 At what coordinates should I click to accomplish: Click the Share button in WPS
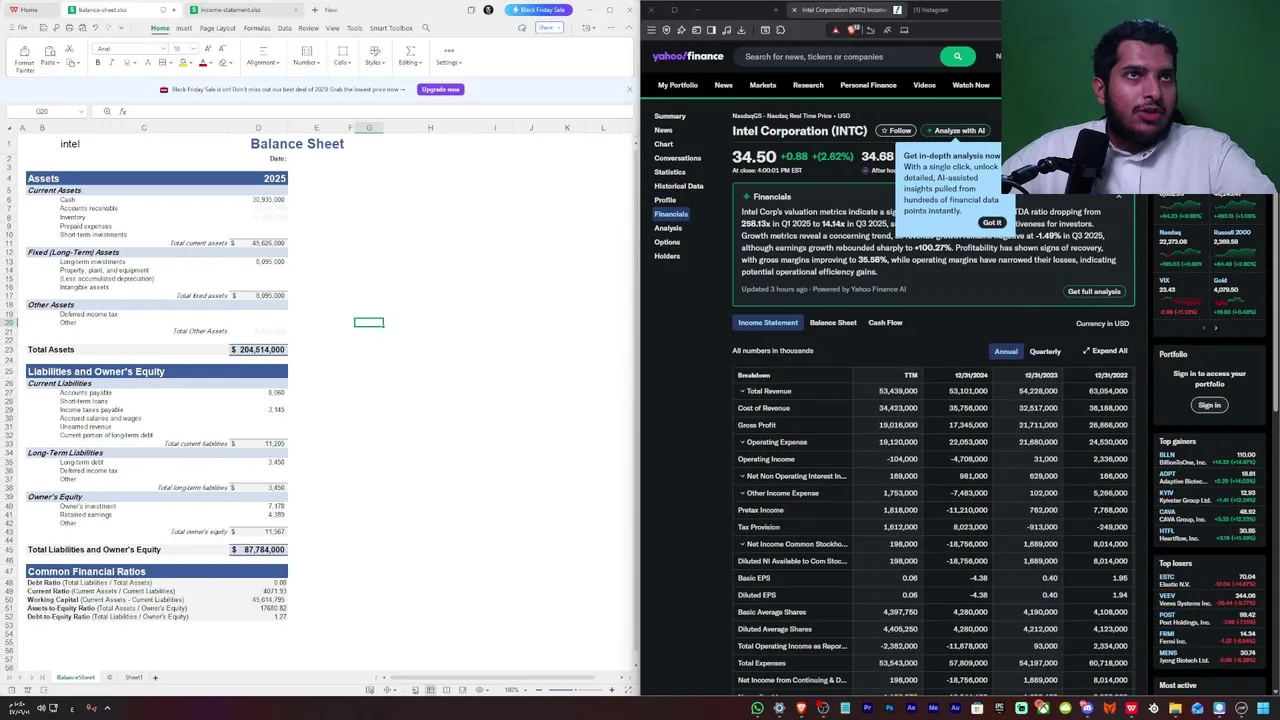[x=547, y=28]
